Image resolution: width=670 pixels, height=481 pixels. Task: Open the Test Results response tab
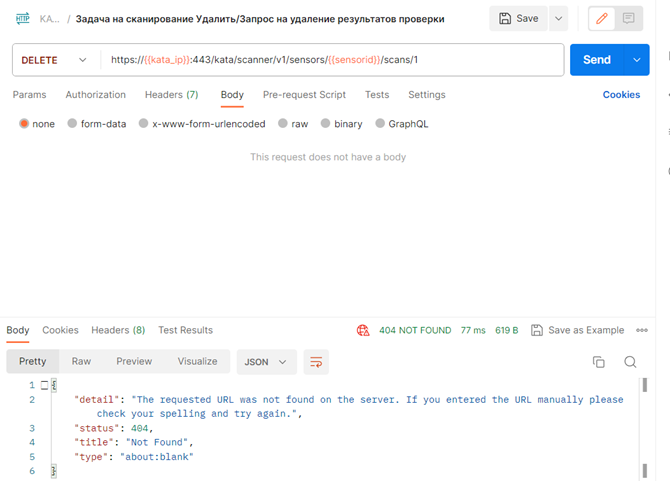point(185,330)
